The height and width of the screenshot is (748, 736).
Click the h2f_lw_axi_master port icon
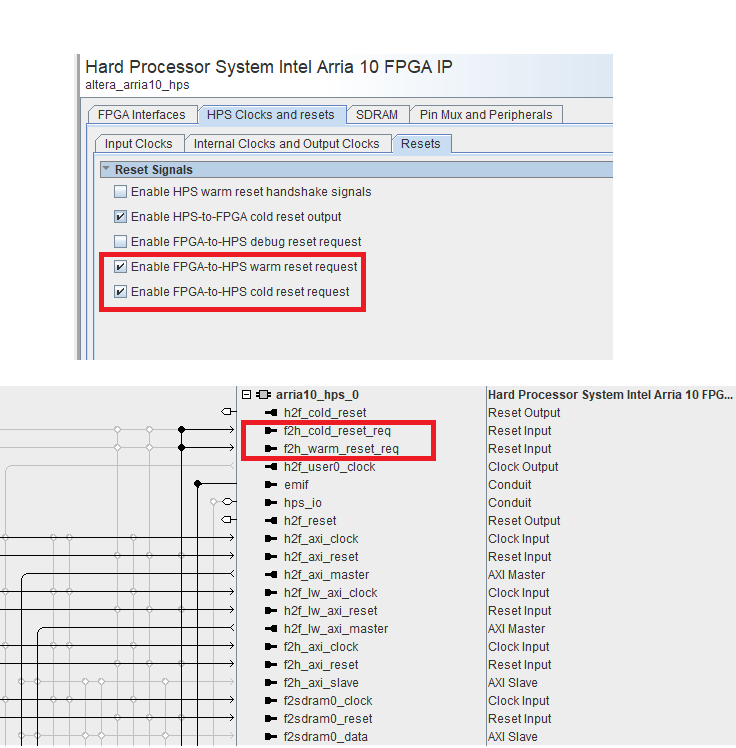[271, 628]
